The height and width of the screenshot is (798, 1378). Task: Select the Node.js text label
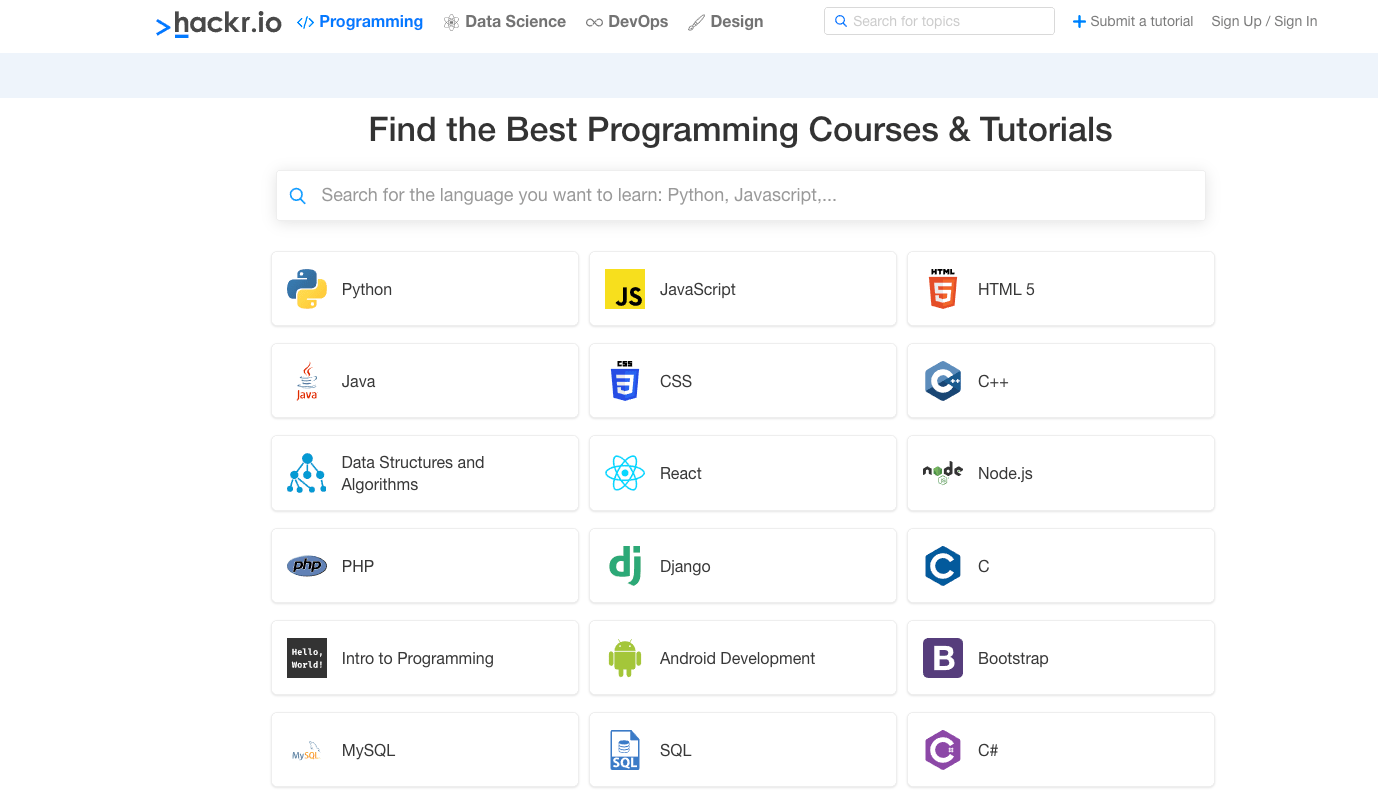[1005, 473]
